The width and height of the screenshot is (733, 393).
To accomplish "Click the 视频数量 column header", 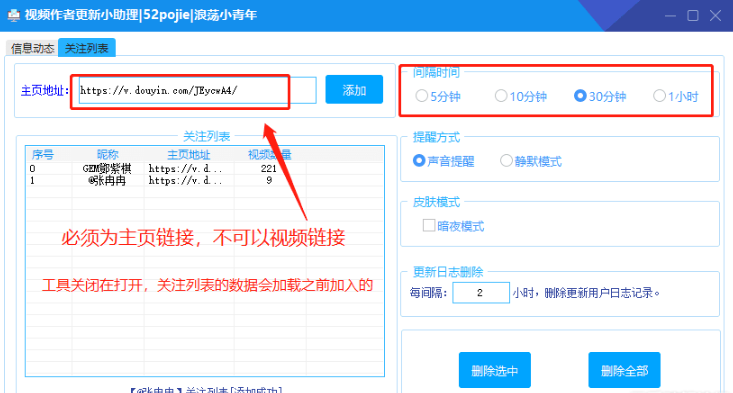I will pos(269,155).
